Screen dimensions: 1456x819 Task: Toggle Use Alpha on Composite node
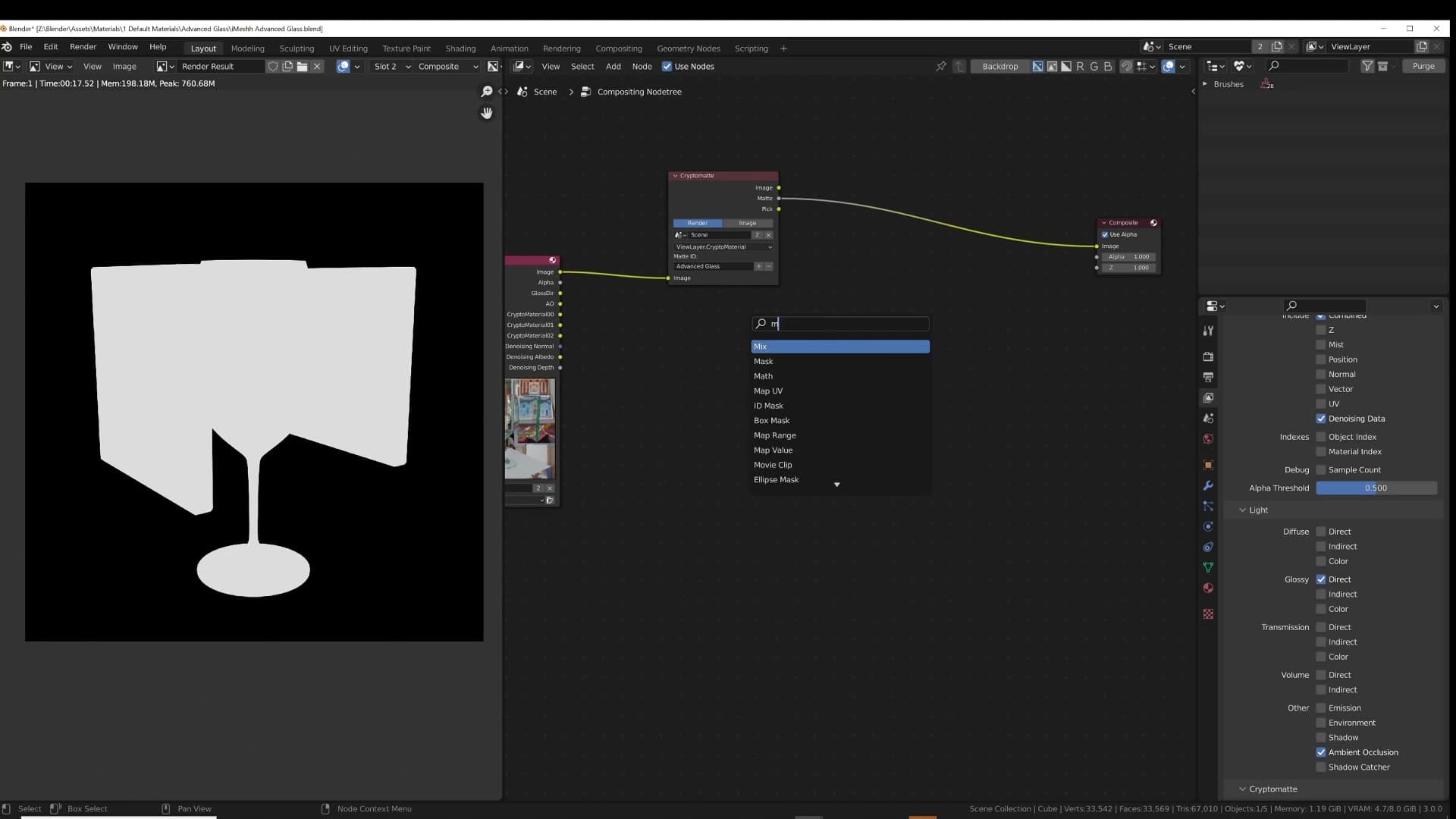coord(1105,234)
